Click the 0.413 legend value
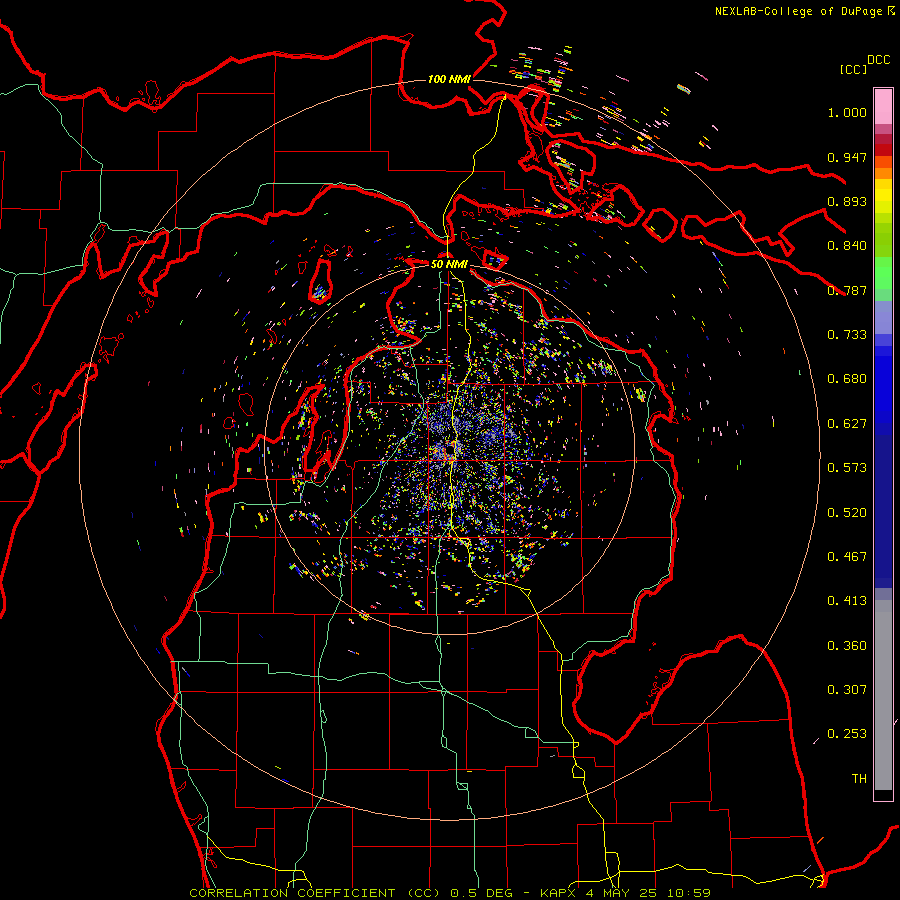Viewport: 900px width, 900px height. pos(847,601)
